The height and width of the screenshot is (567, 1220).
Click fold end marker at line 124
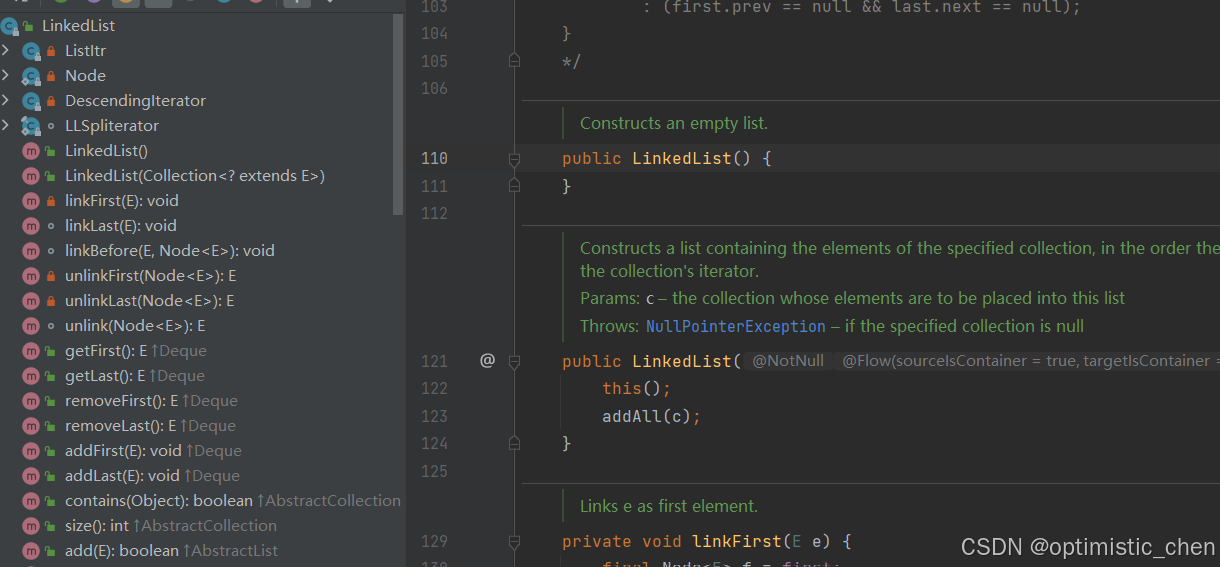pyautogui.click(x=514, y=443)
